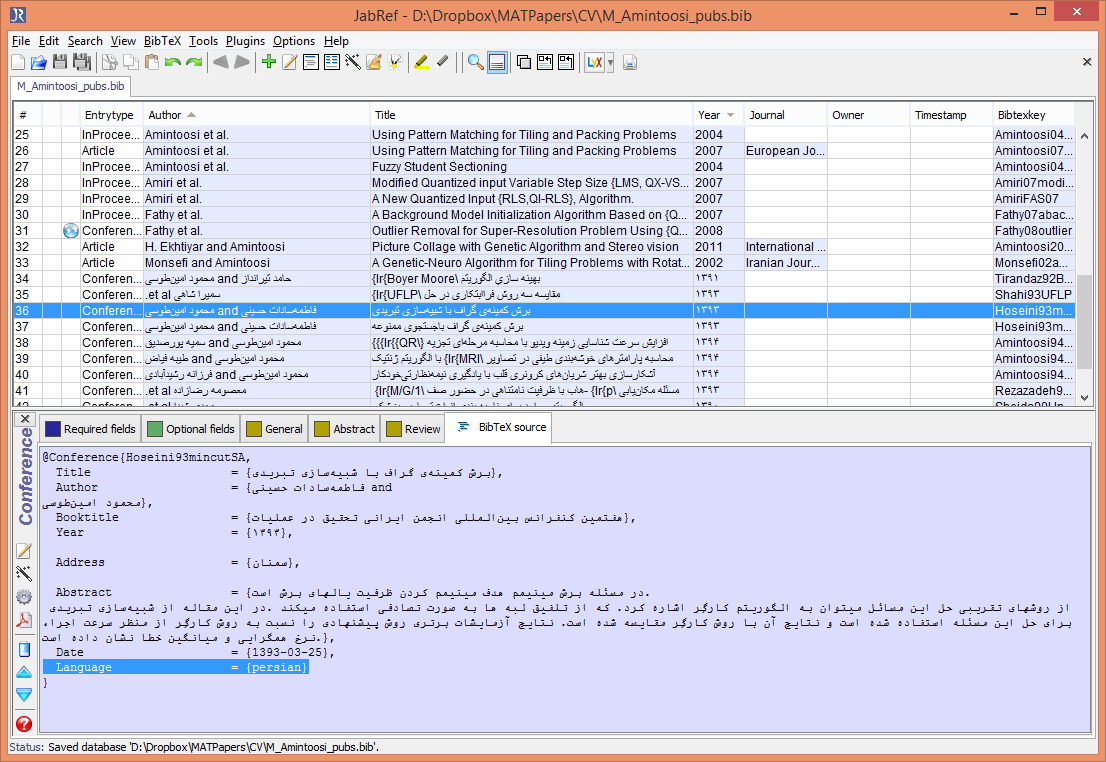The width and height of the screenshot is (1106, 762).
Task: Close the entry editor panel
Action: coord(25,418)
